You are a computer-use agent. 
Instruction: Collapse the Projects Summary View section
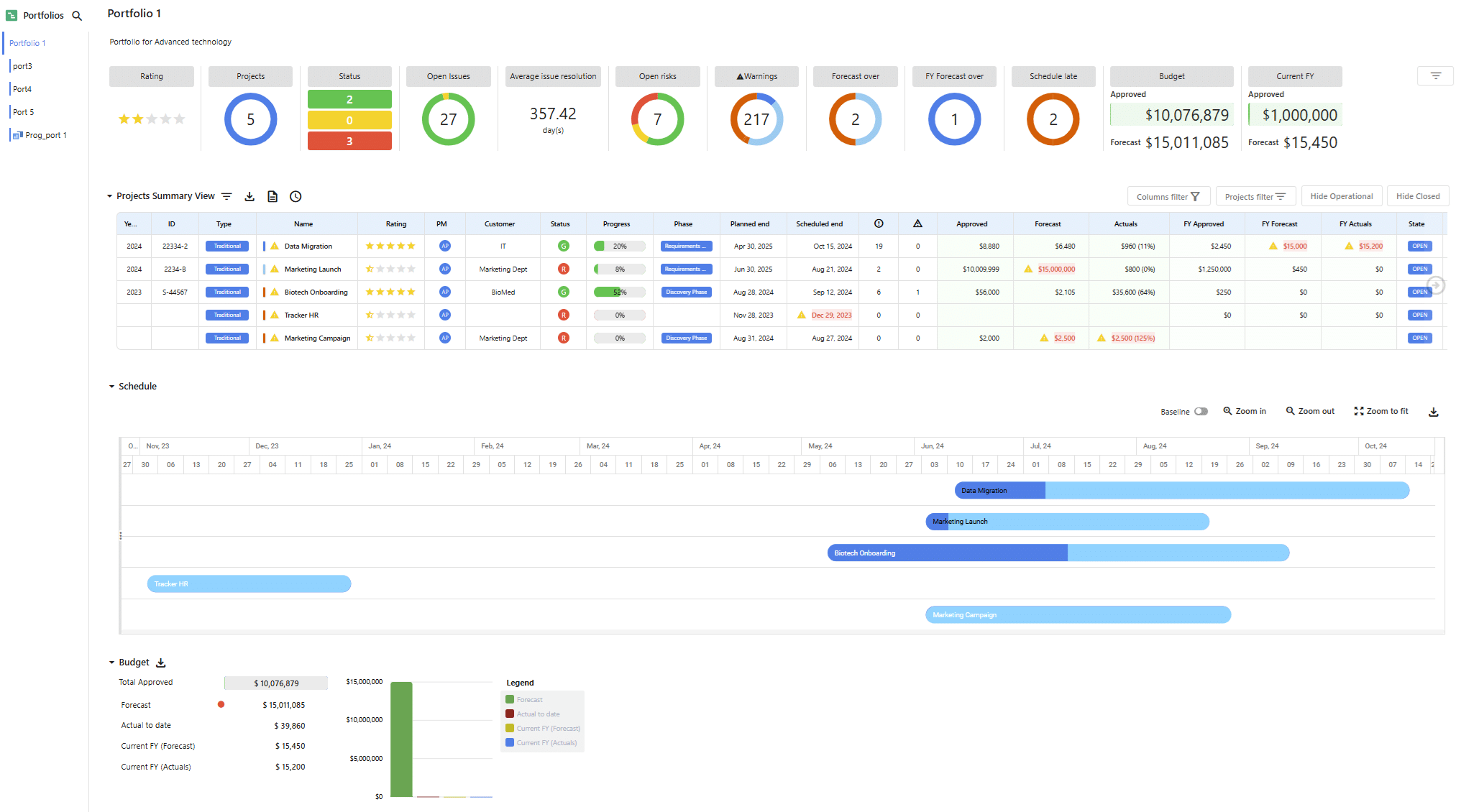pyautogui.click(x=110, y=196)
